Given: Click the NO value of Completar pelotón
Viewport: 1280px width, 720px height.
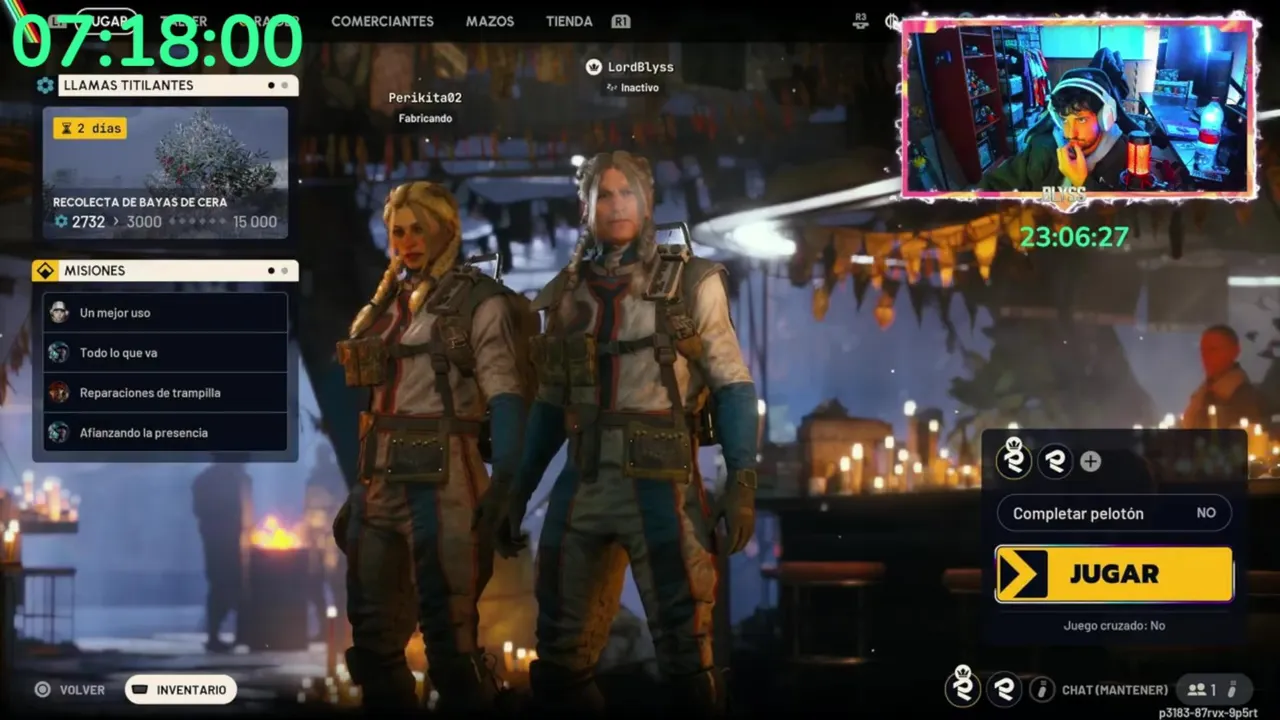Looking at the screenshot, I should (1206, 513).
